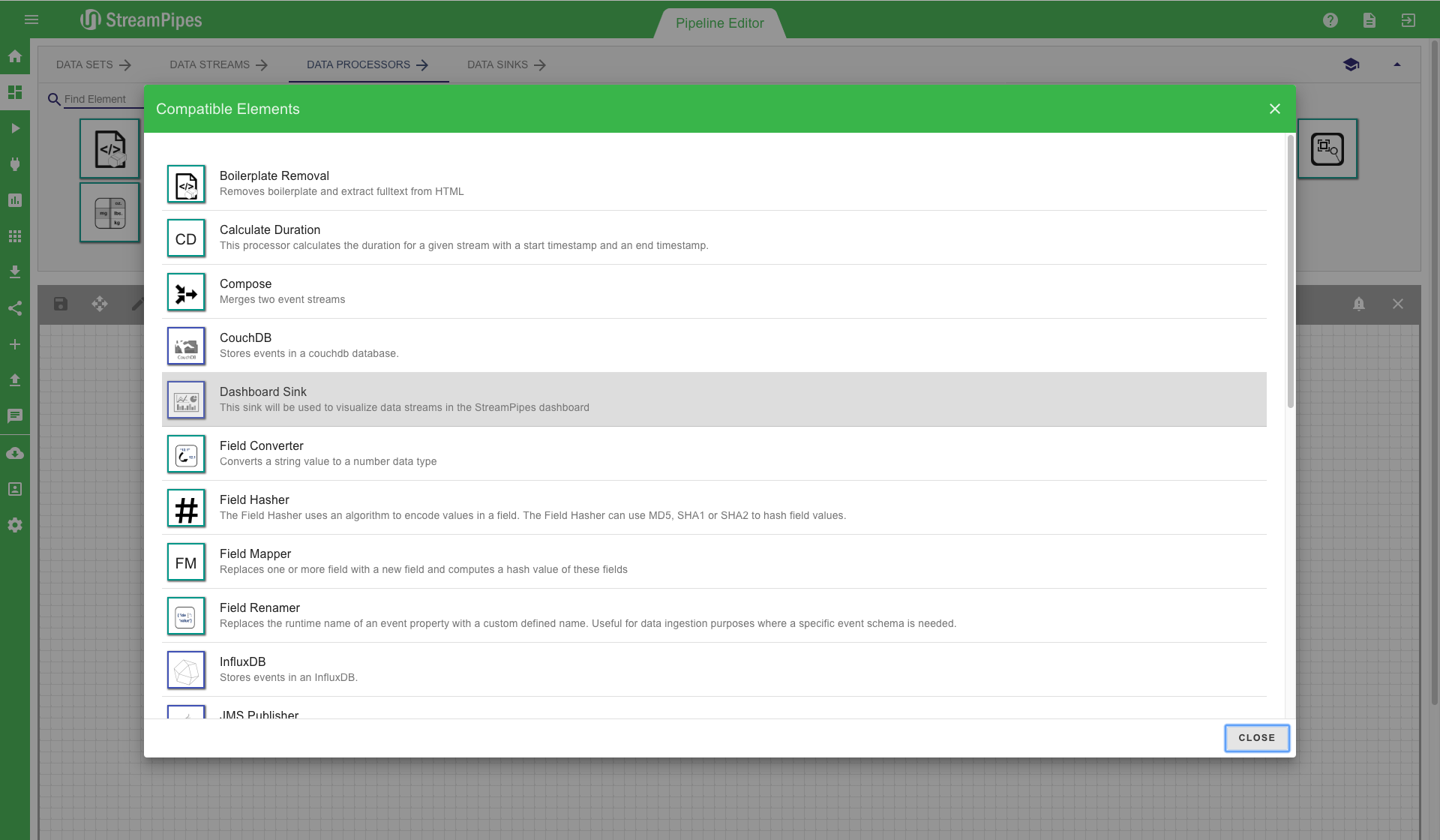This screenshot has width=1440, height=840.
Task: Select the Calculate Duration CD icon
Action: click(x=186, y=238)
